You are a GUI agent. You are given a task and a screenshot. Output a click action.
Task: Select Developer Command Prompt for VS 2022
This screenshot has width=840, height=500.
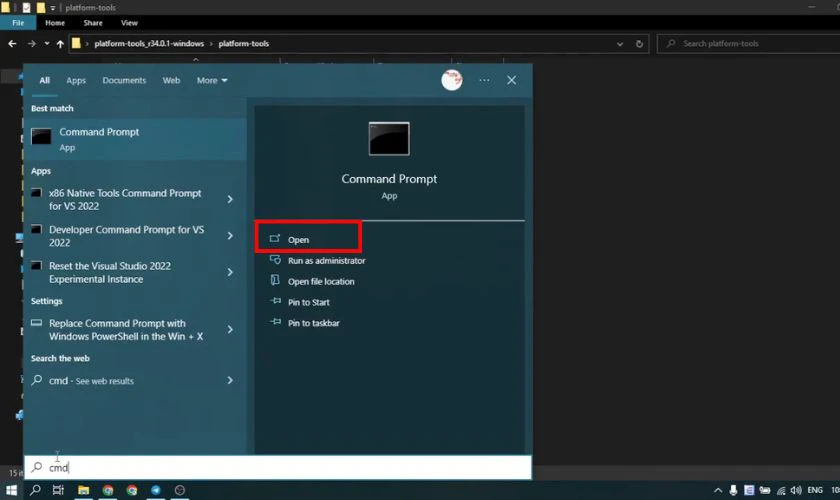click(x=126, y=236)
